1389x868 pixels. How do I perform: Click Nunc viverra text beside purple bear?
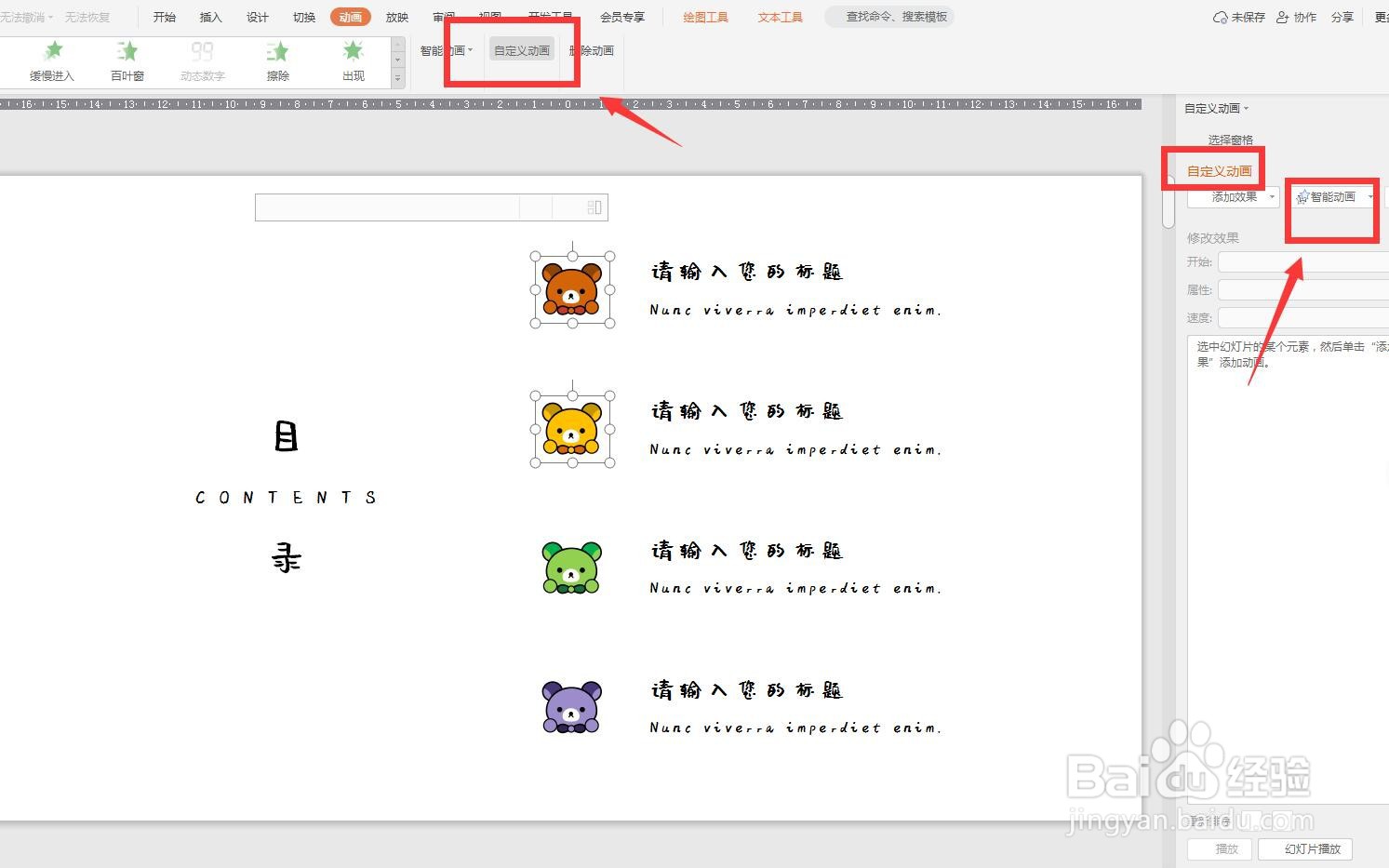coord(795,728)
